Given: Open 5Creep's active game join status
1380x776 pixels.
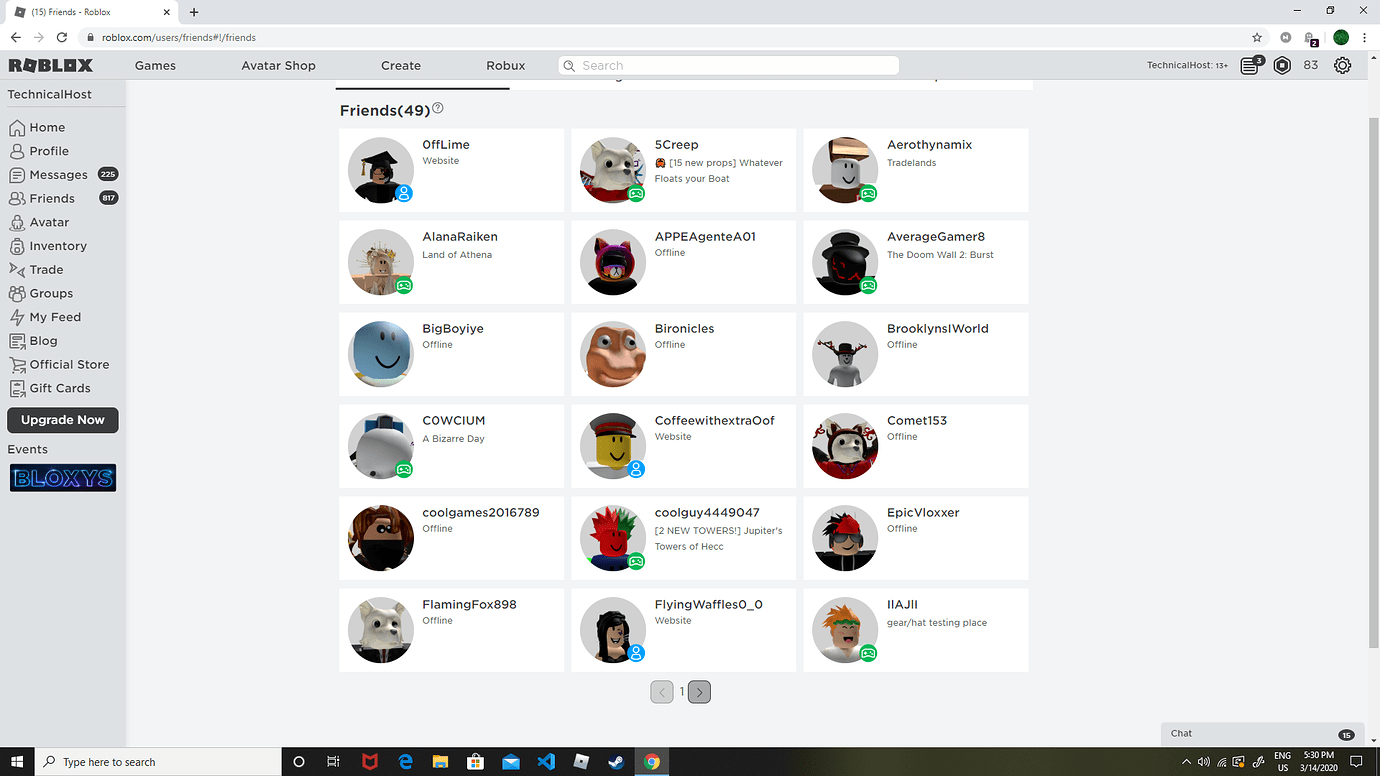Looking at the screenshot, I should click(x=636, y=194).
